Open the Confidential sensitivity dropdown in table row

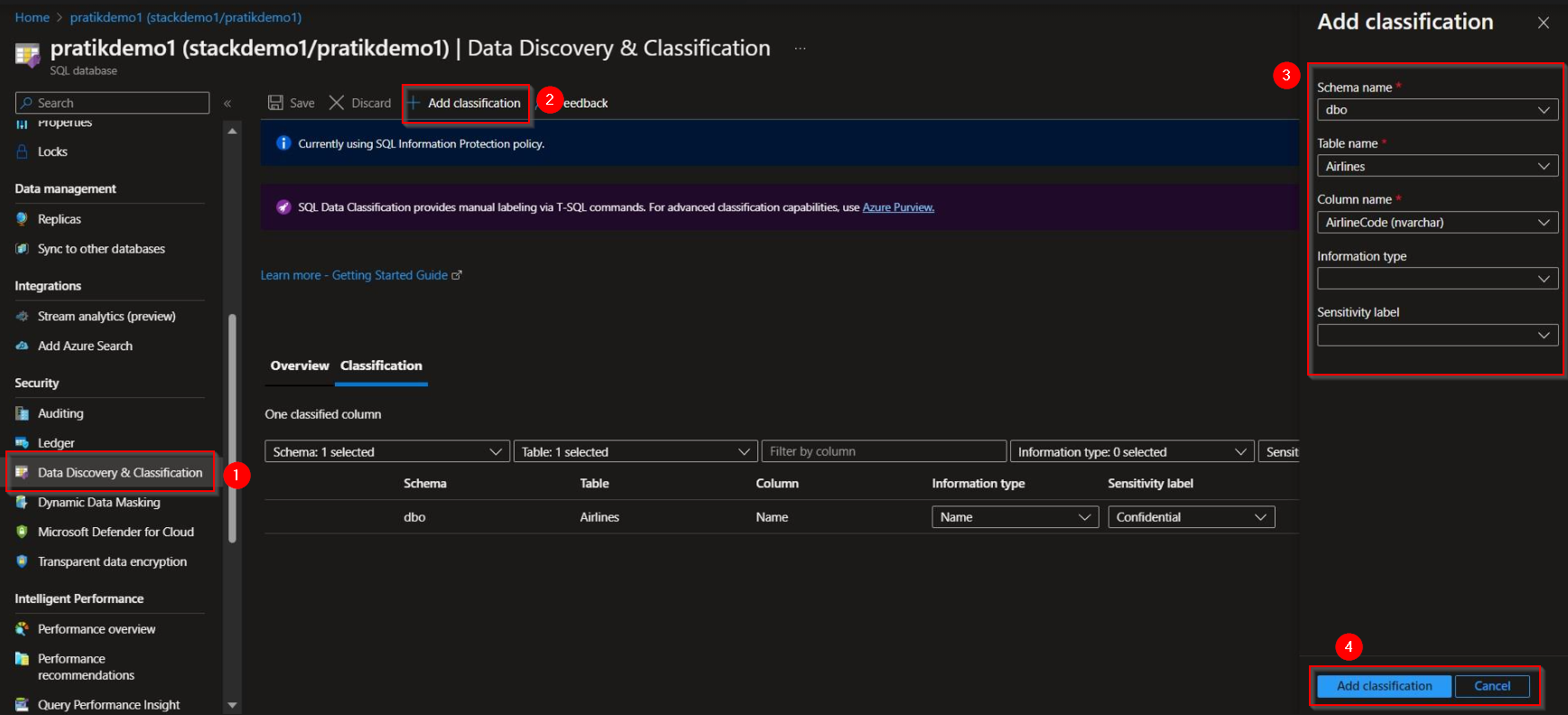[1191, 517]
